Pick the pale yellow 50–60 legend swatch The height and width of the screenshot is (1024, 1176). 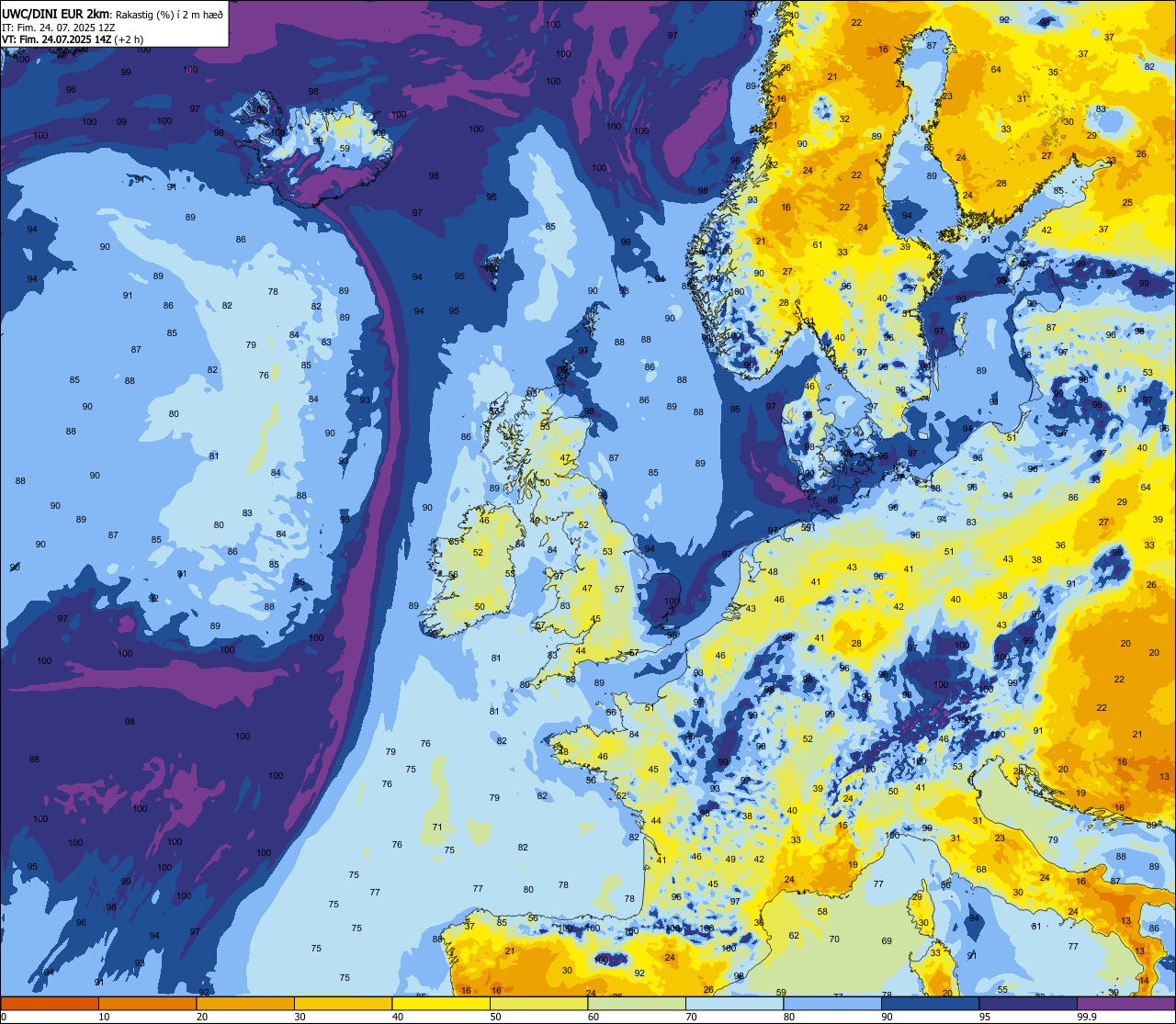pos(538,1003)
